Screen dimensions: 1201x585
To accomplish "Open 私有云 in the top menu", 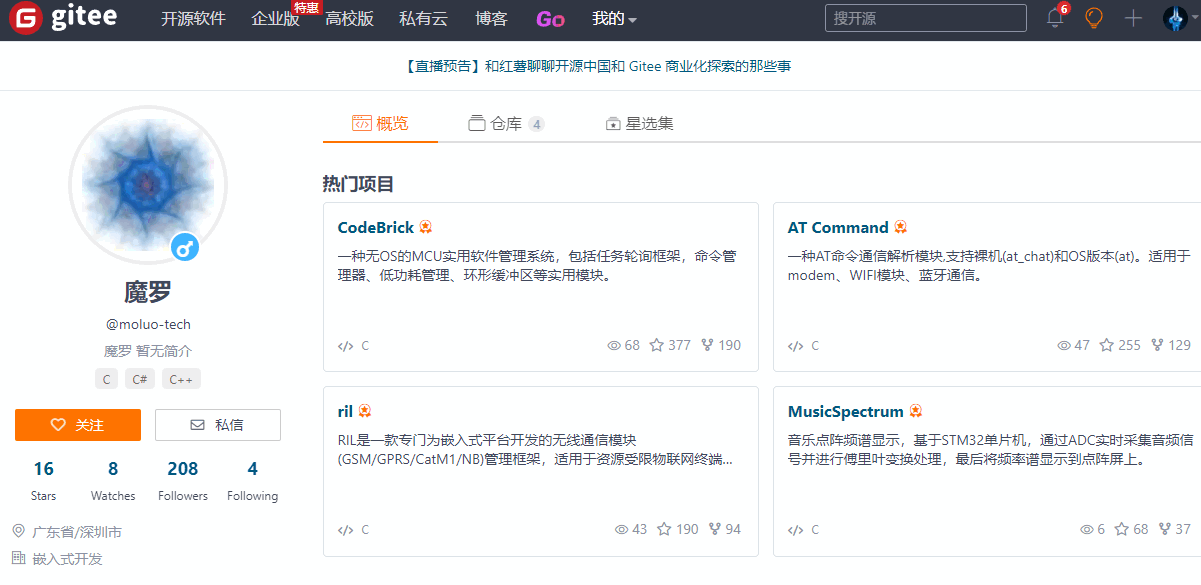I will pos(424,18).
